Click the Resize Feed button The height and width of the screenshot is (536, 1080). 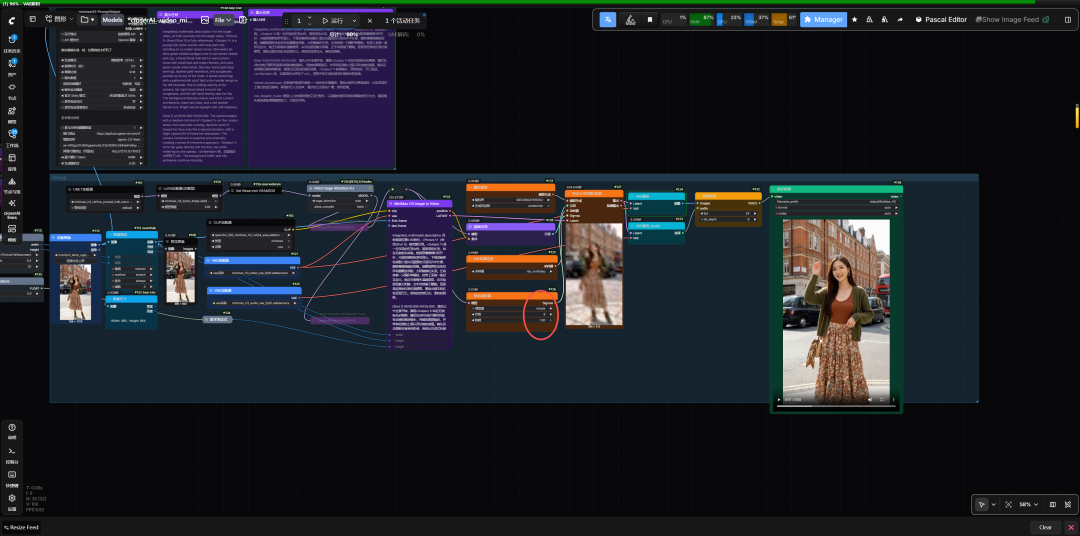tap(21, 528)
